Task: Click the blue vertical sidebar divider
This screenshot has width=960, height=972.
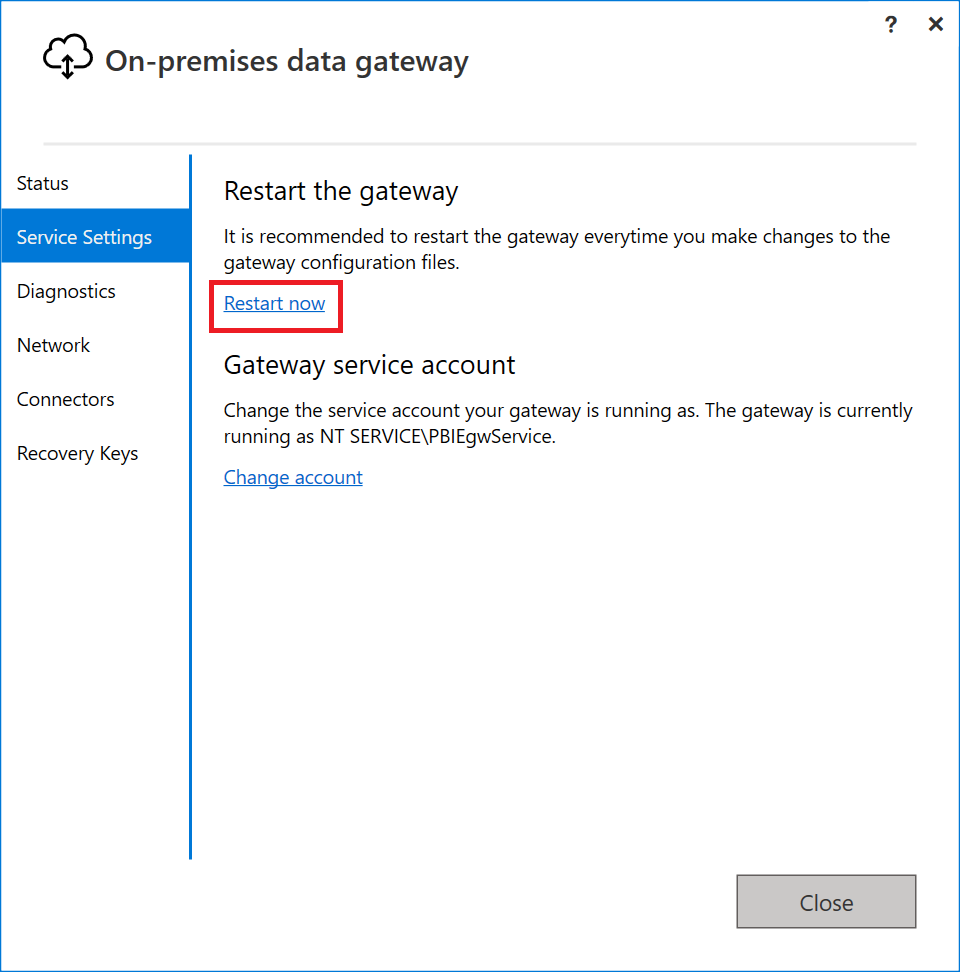Action: (x=190, y=500)
